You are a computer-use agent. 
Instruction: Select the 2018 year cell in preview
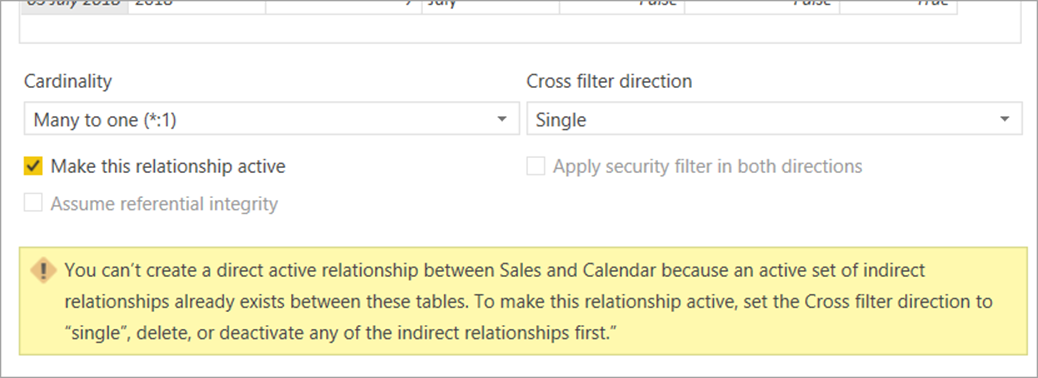(x=196, y=6)
